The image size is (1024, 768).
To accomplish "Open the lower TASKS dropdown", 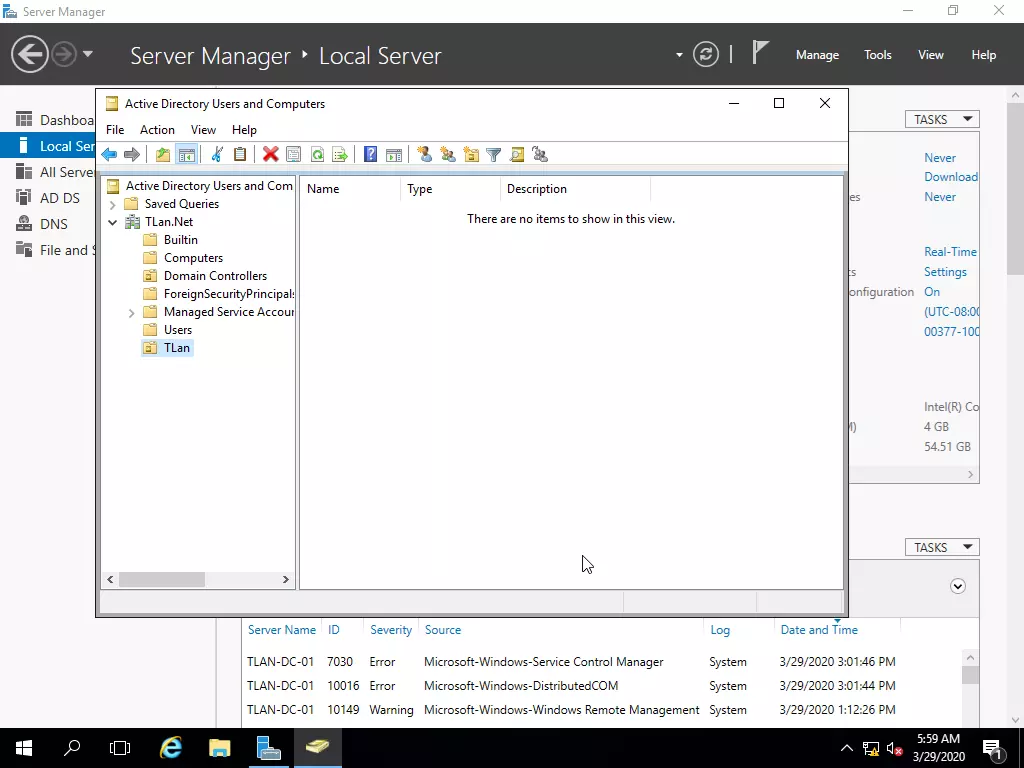I will (x=942, y=547).
